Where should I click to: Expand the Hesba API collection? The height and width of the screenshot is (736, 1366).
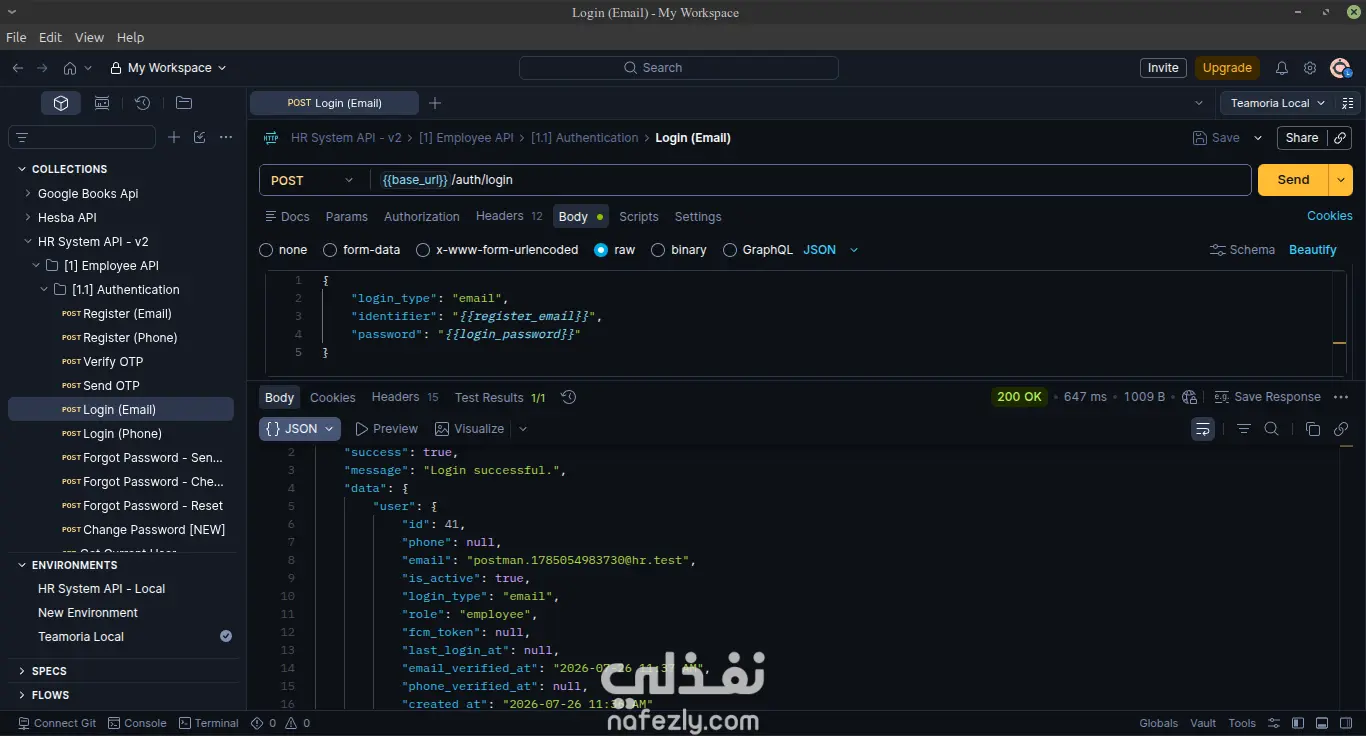coord(27,218)
